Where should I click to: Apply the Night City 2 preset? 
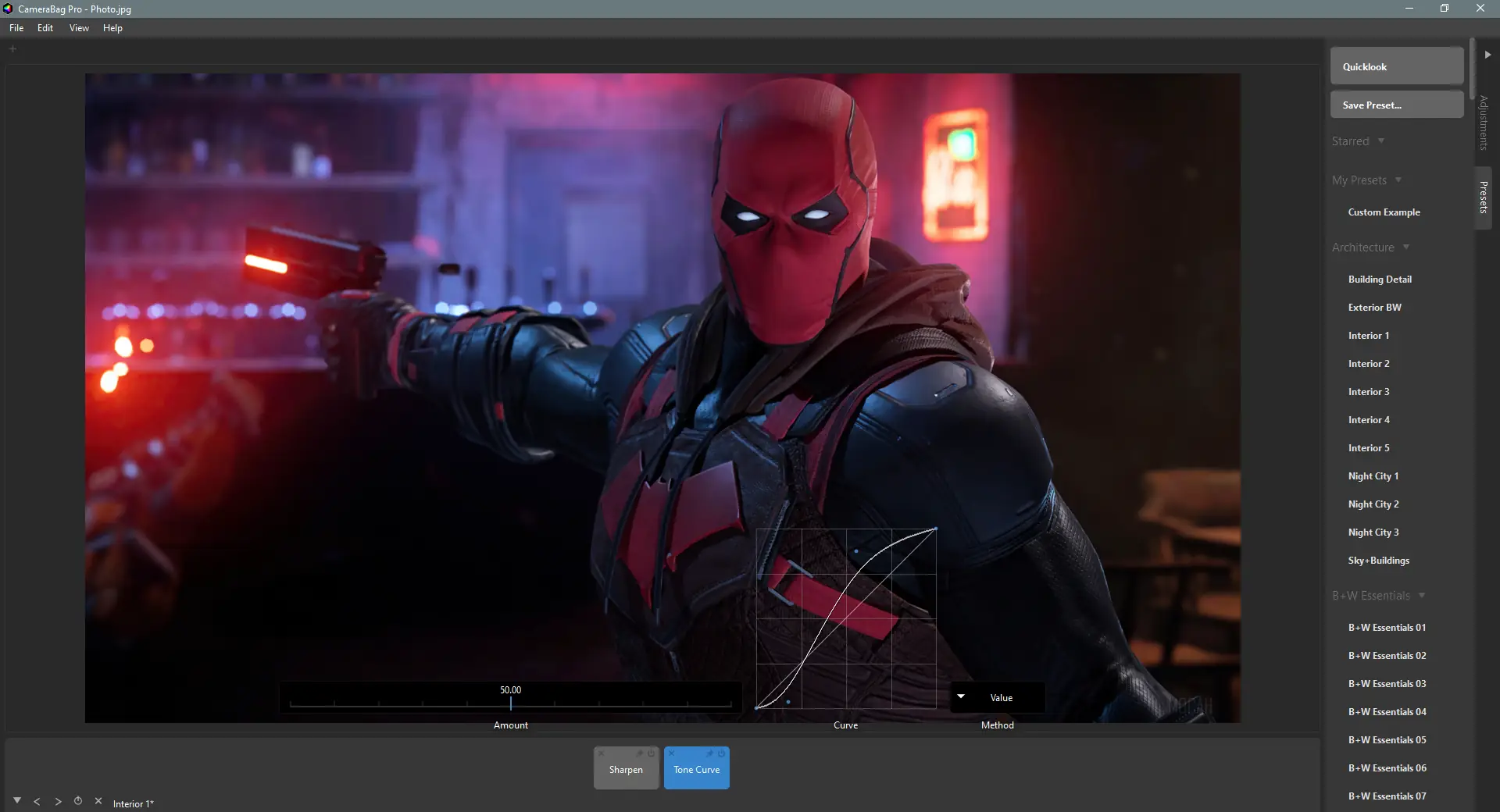tap(1373, 504)
